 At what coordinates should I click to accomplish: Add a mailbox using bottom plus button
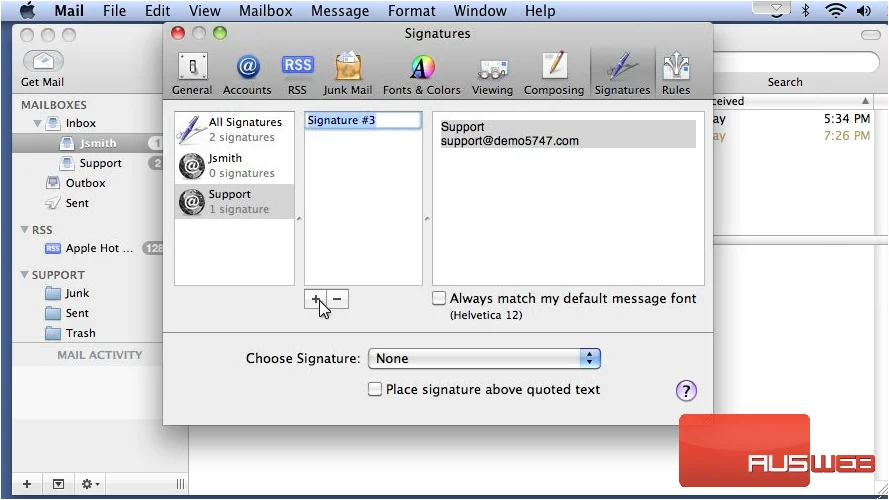(x=27, y=484)
